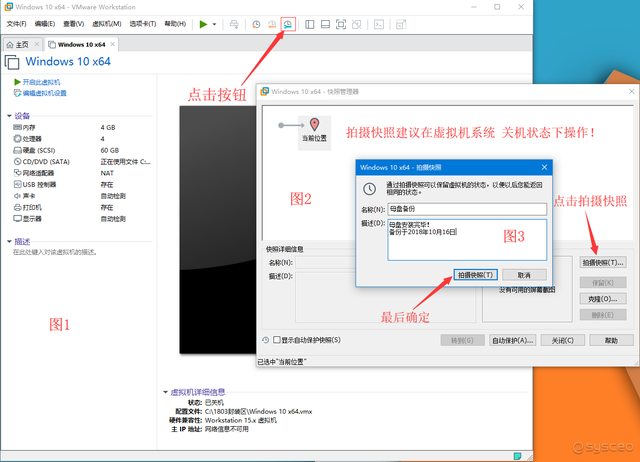Collapse the 设备 section
640x462 pixels.
click(9, 116)
